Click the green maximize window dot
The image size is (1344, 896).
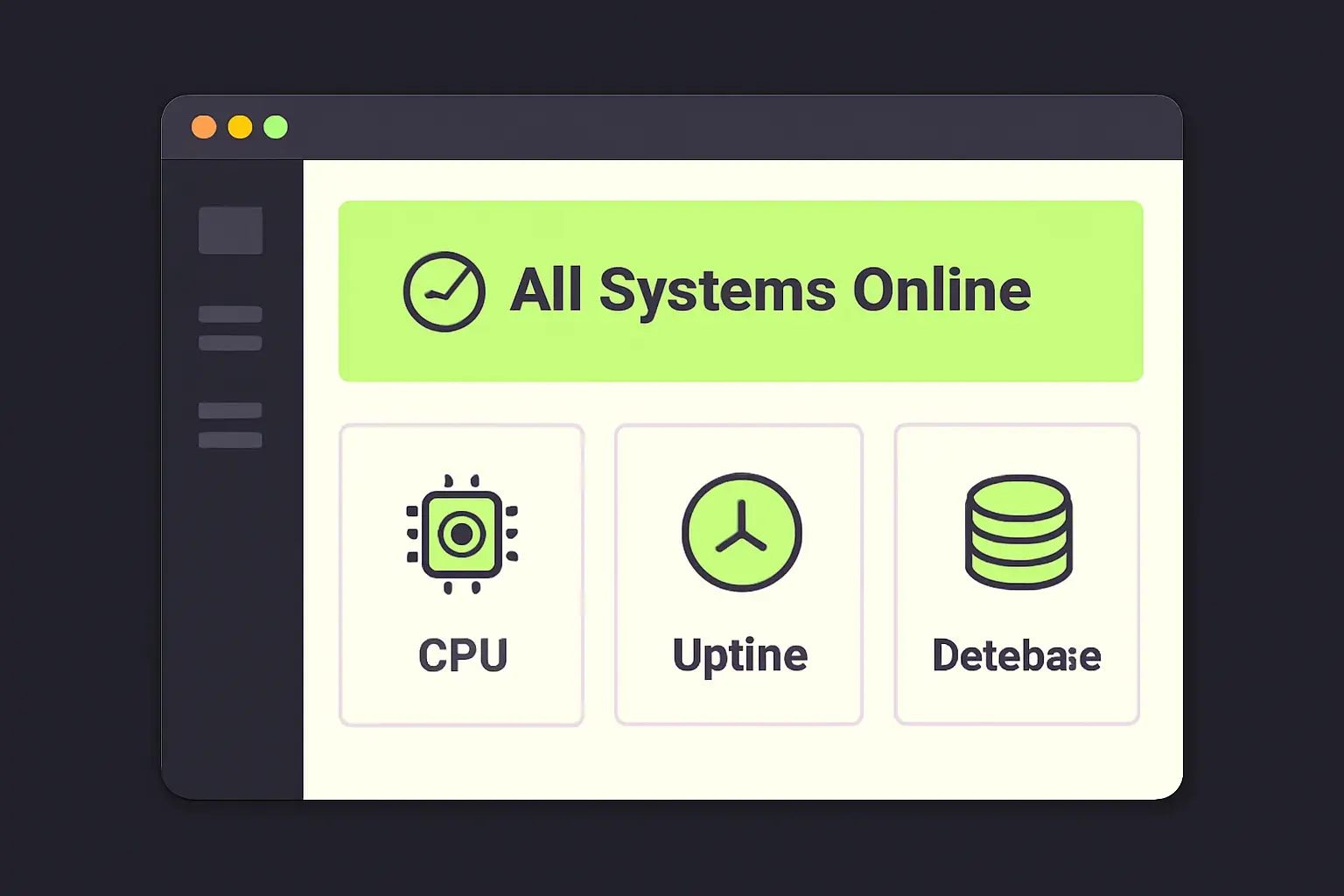(276, 127)
